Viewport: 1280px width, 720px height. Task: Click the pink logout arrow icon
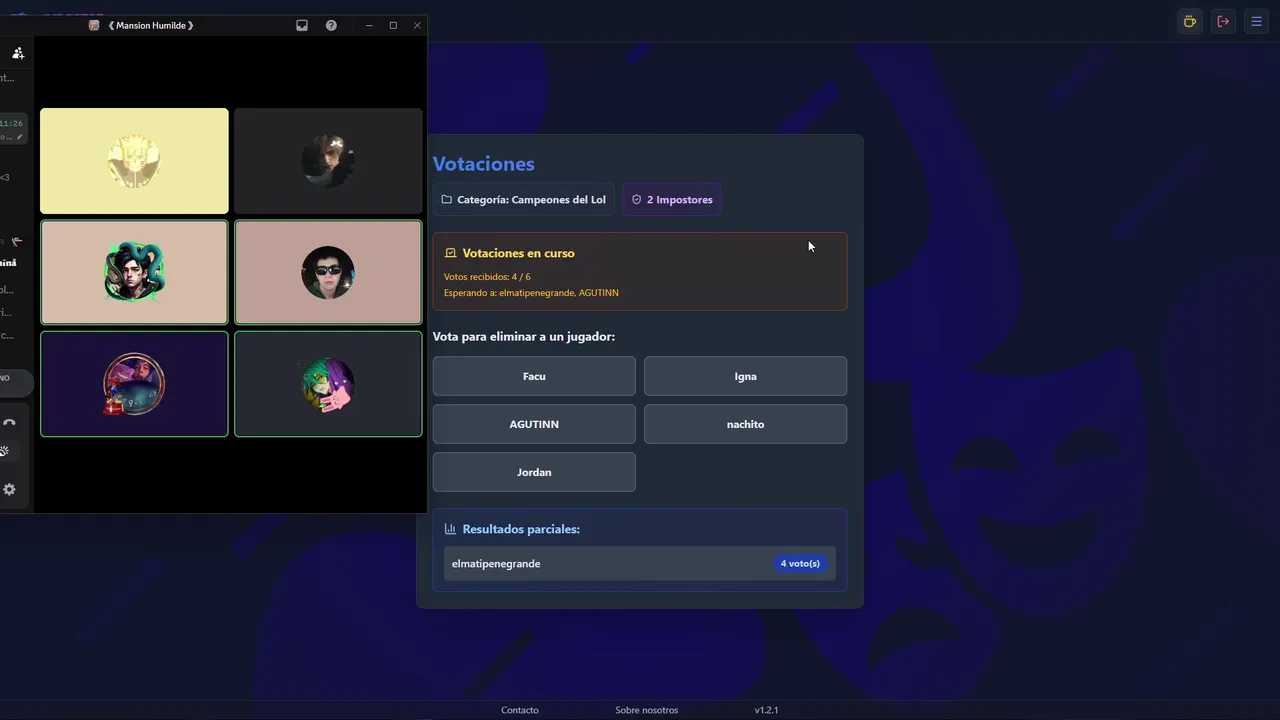click(x=1223, y=21)
